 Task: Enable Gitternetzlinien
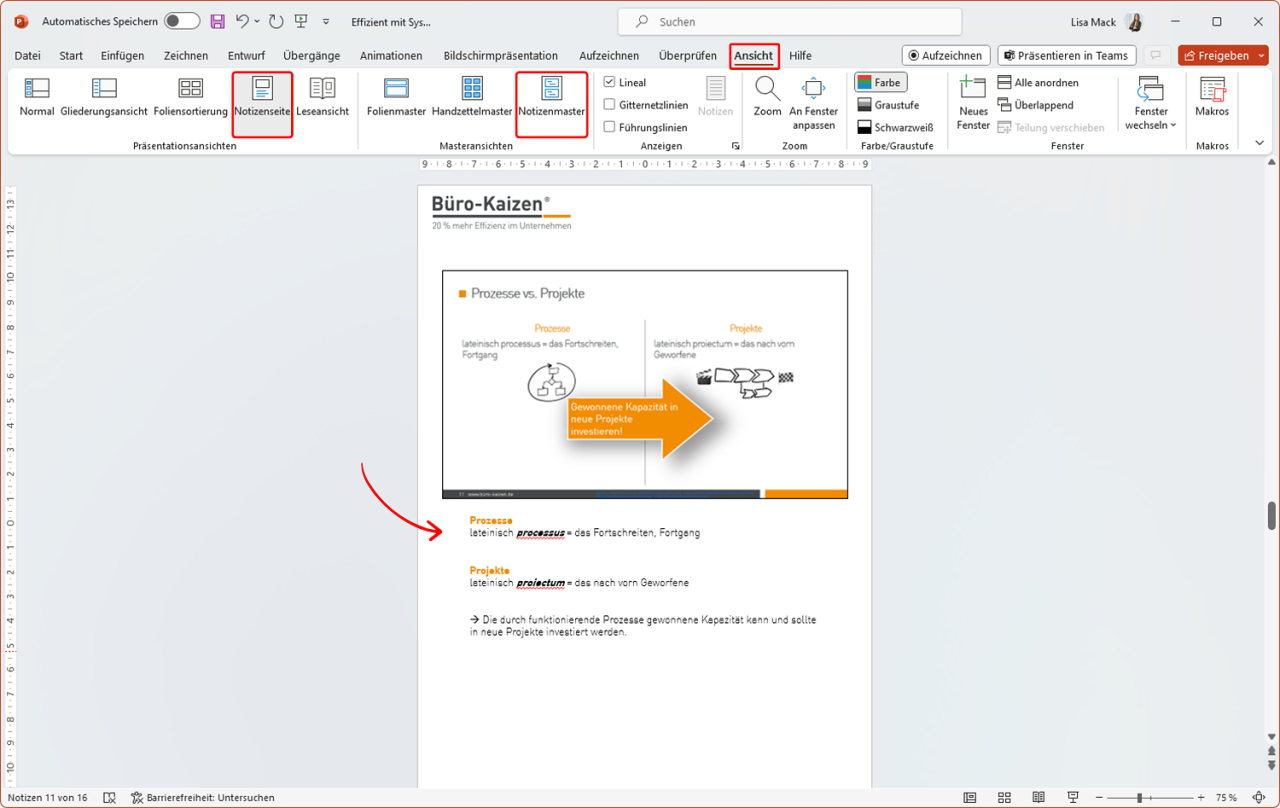[x=611, y=104]
